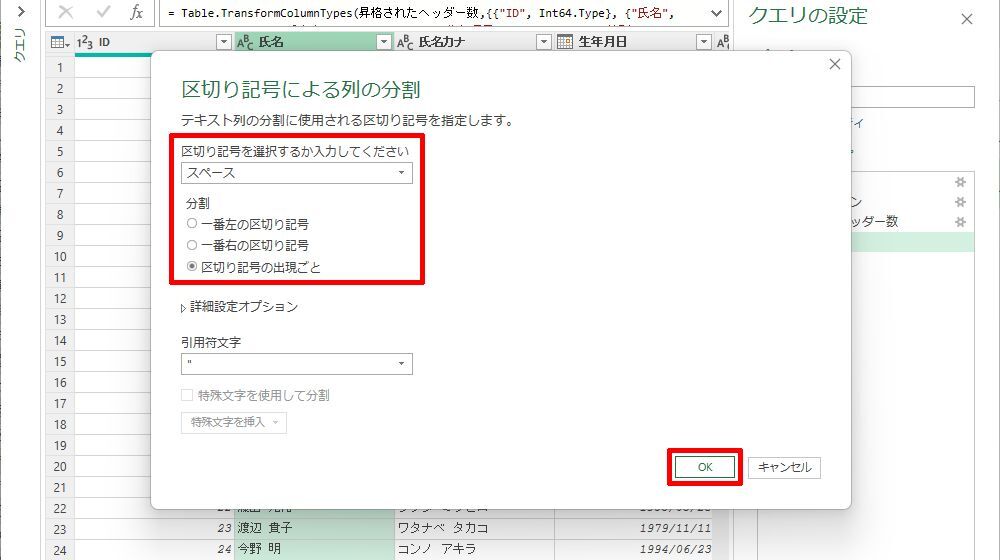Click the table icon in grid corner
This screenshot has height=560, width=1000.
tap(58, 43)
